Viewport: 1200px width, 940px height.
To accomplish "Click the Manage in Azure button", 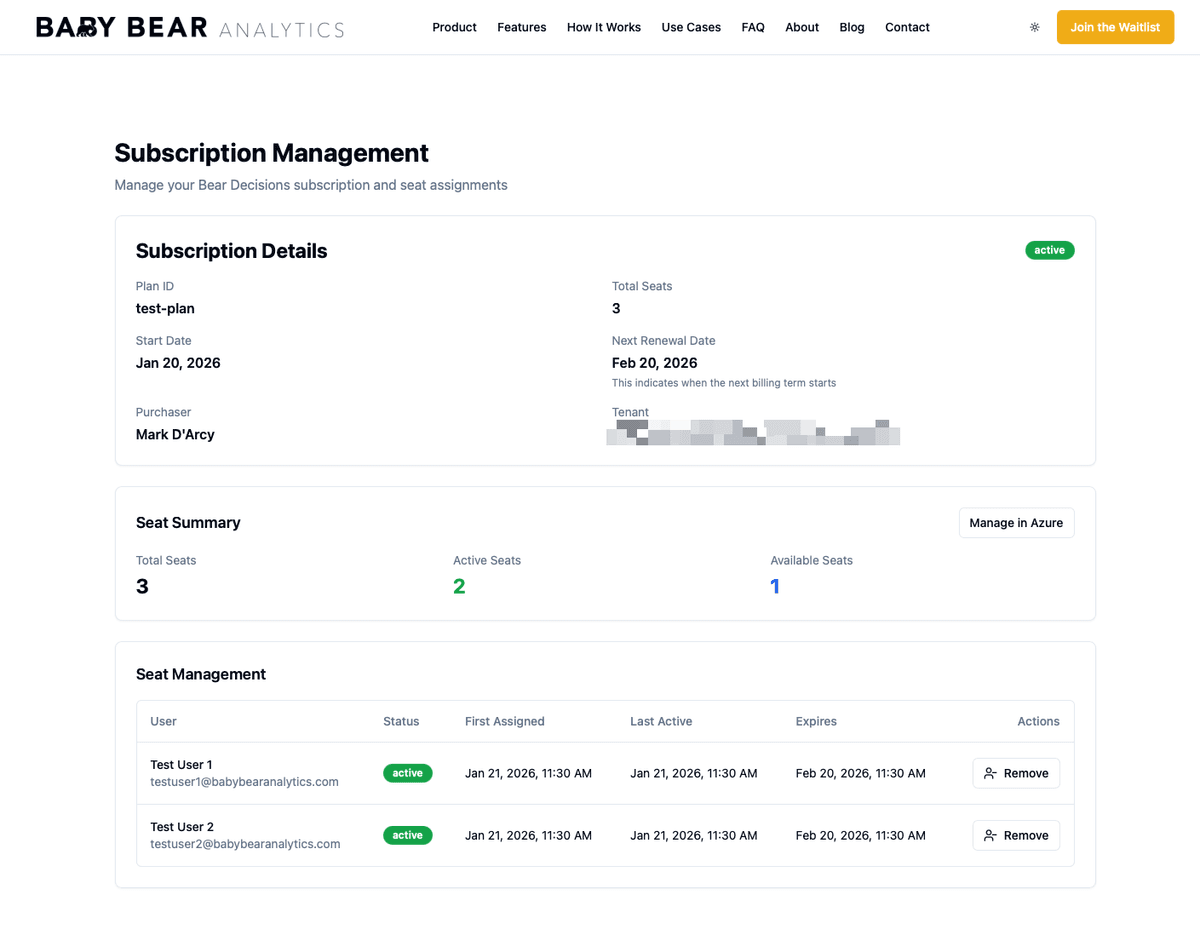I will [x=1016, y=523].
